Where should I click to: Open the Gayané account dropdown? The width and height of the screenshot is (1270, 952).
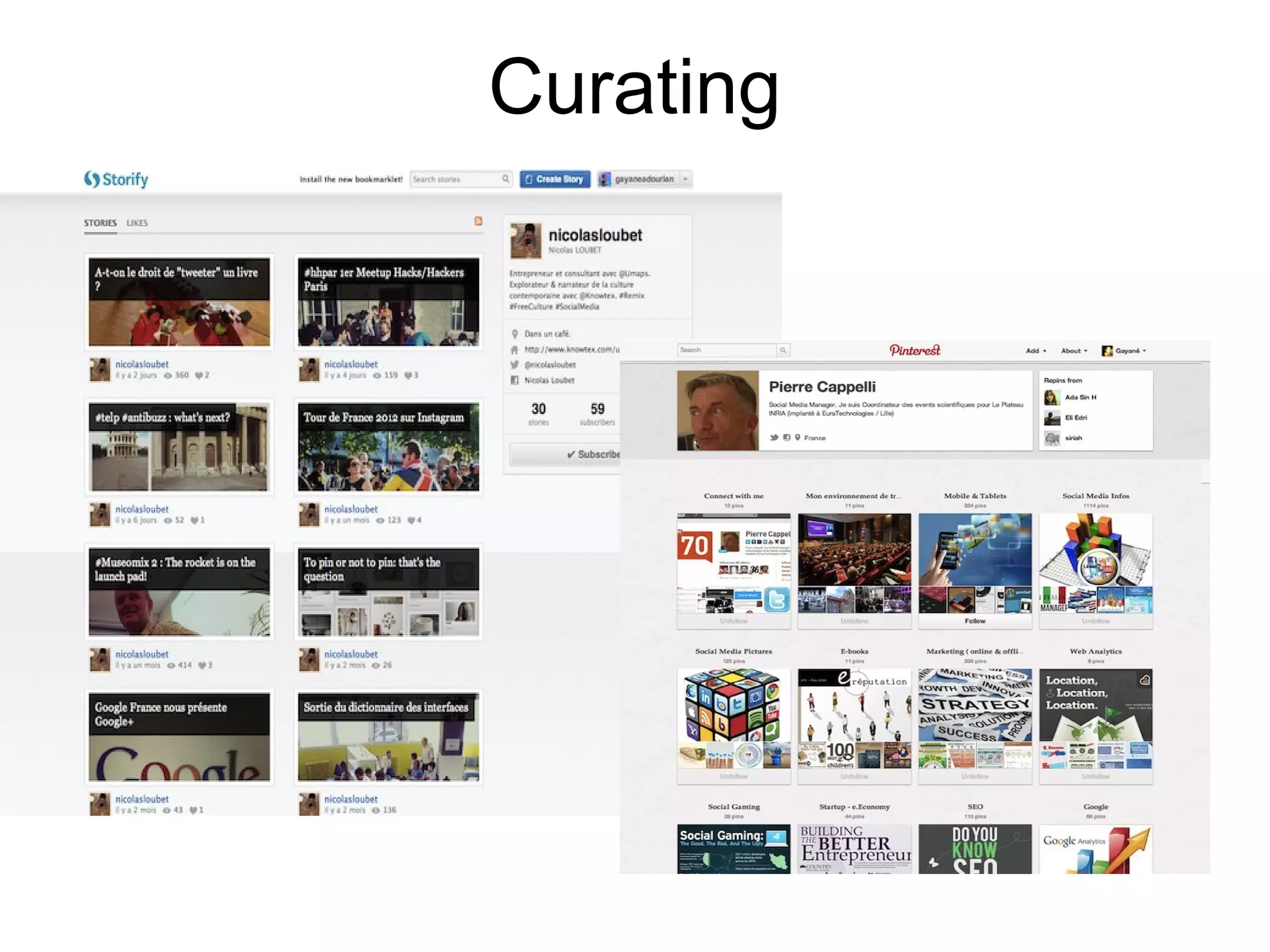1124,351
